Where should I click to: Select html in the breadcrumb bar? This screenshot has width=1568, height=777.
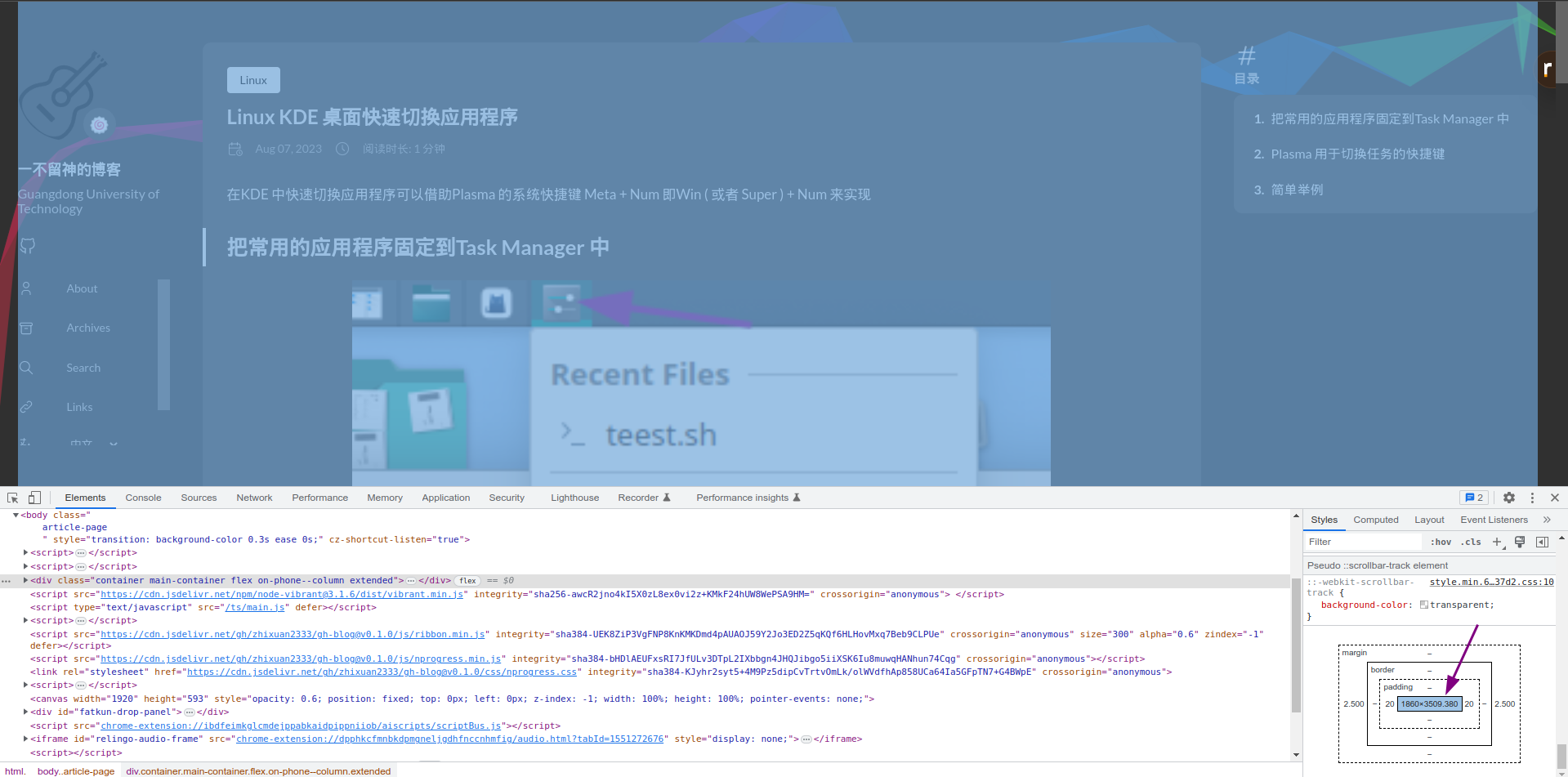15,770
